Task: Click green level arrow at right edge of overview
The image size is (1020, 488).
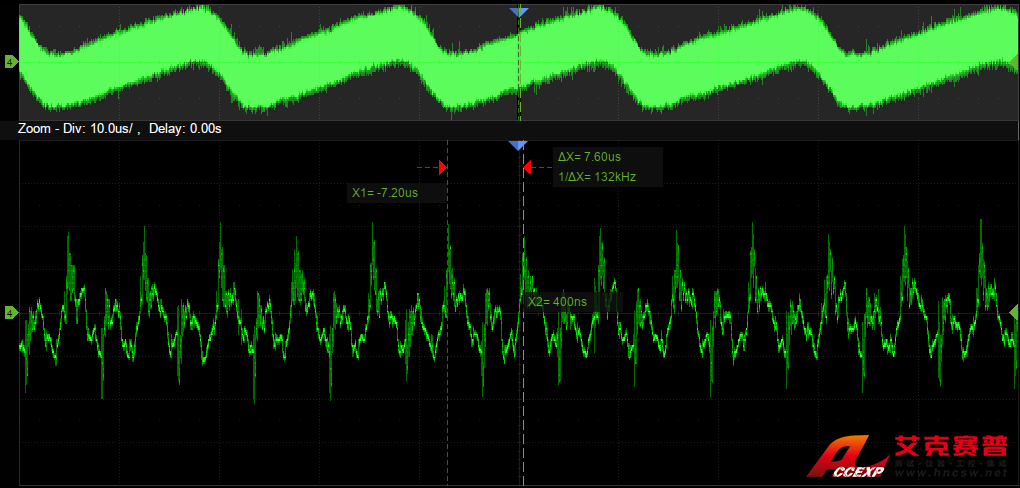Action: 1012,62
